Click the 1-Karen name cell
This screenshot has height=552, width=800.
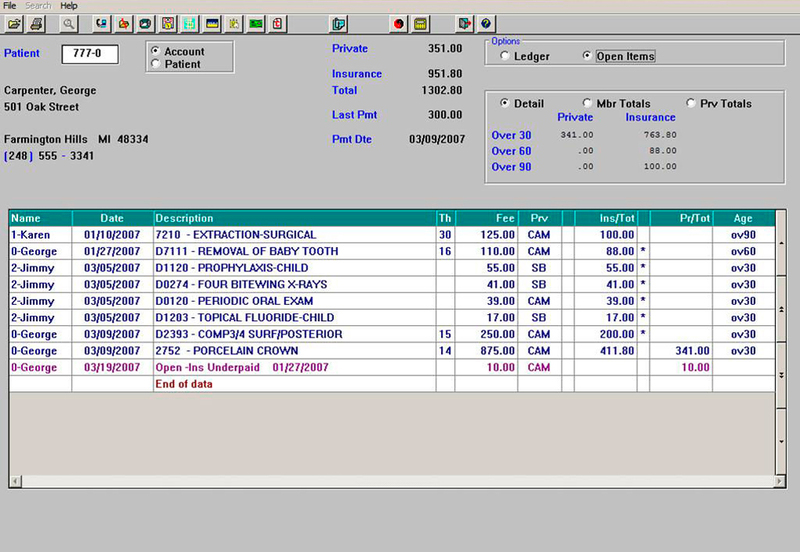click(41, 235)
